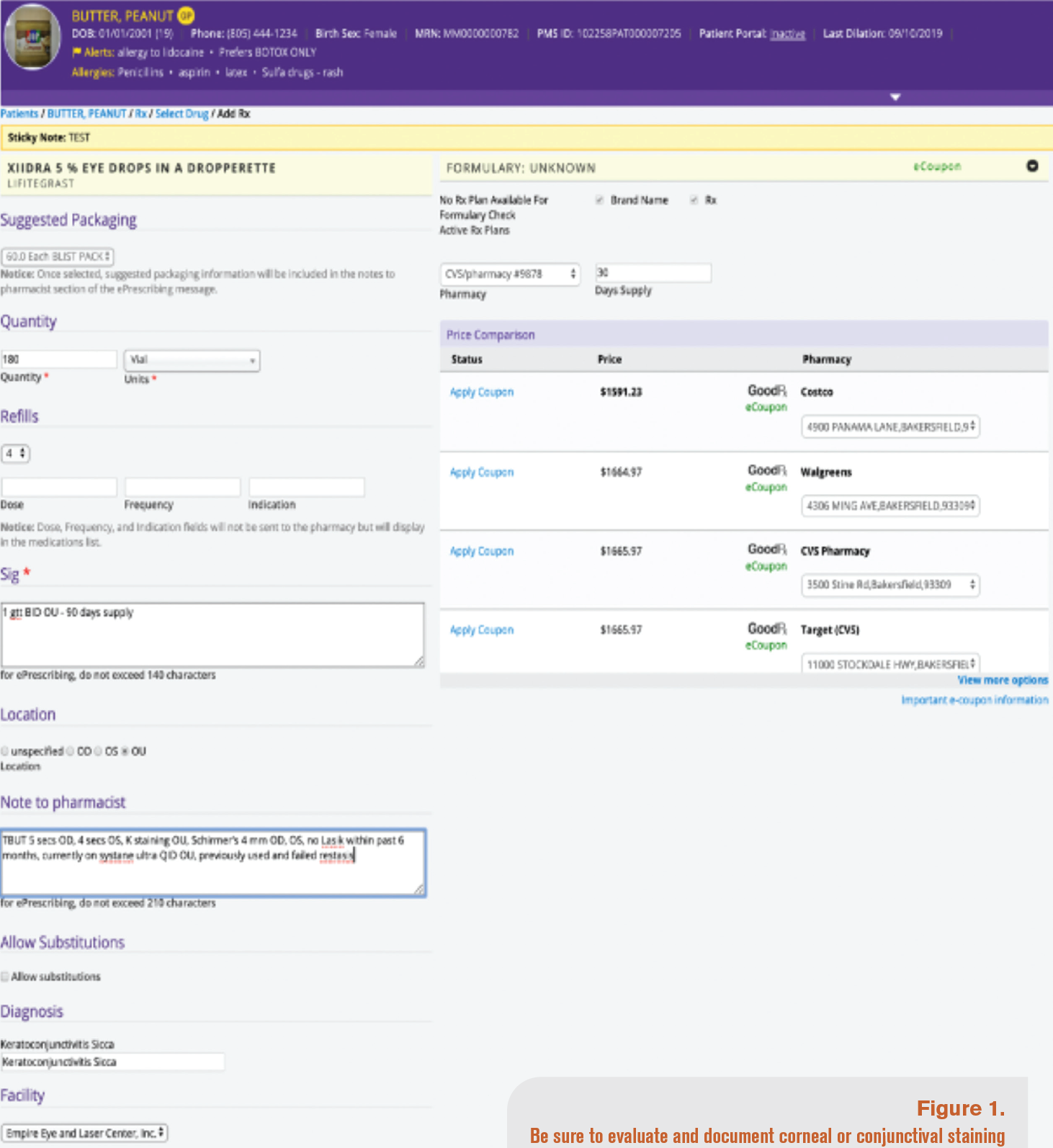
Task: Click the Price Comparison header
Action: point(490,335)
